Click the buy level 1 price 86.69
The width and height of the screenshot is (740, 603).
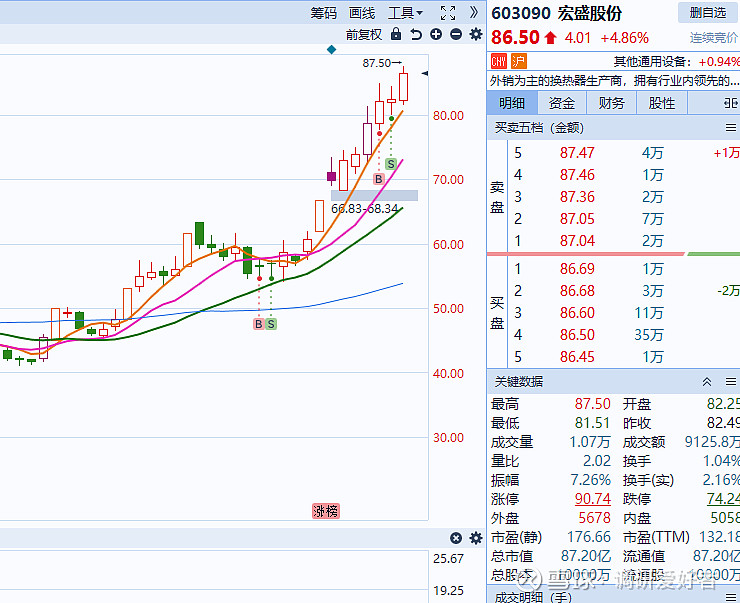(x=577, y=269)
